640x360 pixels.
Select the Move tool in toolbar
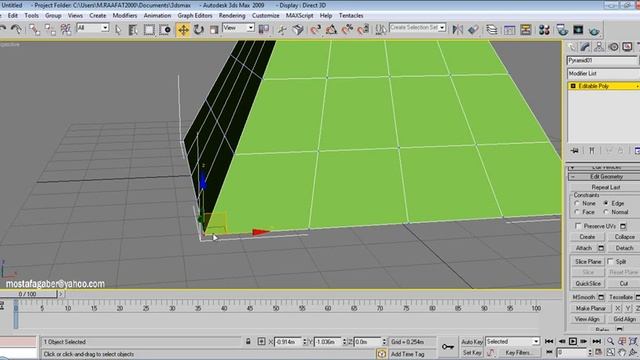coord(183,30)
